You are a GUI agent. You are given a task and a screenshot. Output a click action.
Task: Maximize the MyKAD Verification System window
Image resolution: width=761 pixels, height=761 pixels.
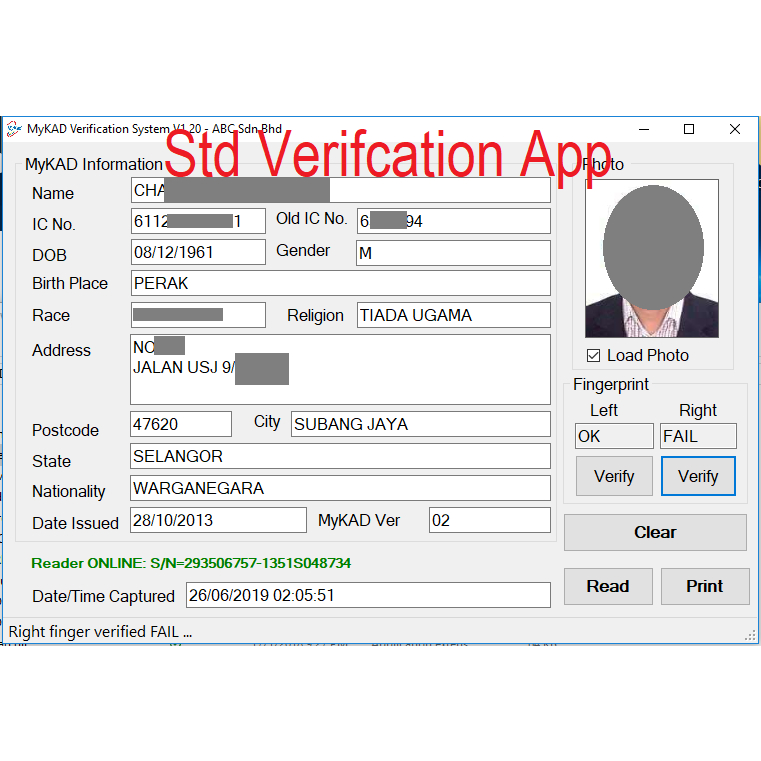pos(688,129)
